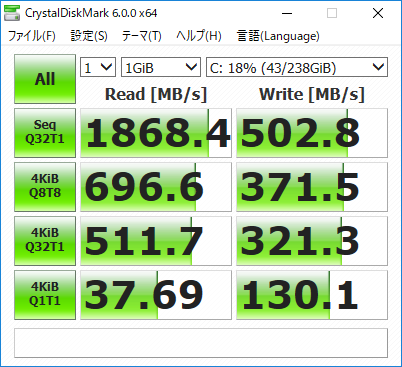Open the ヘルプ(H) menu
402x367 pixels.
point(199,36)
